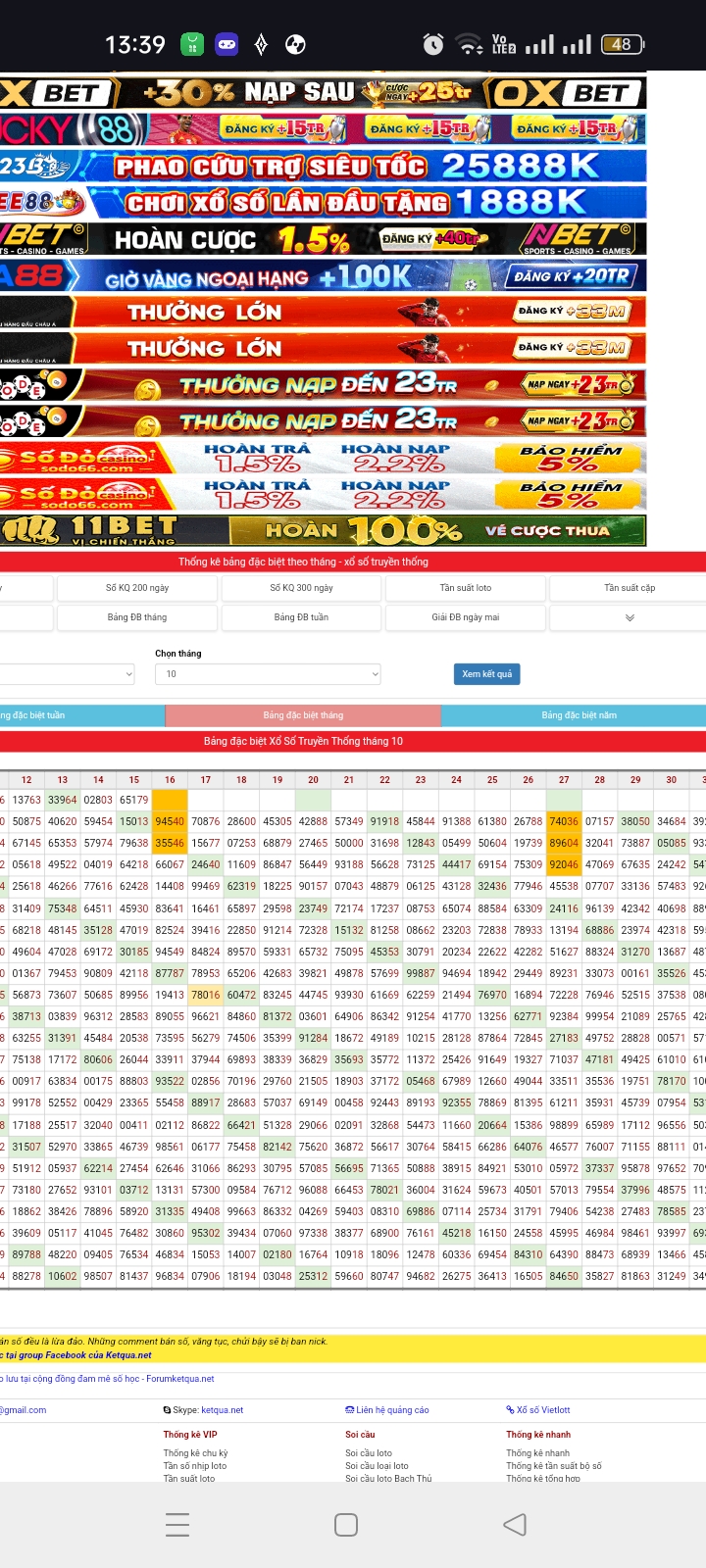Screen dimensions: 706x1568
Task: Open the Tần suất loto button
Action: coord(466,588)
